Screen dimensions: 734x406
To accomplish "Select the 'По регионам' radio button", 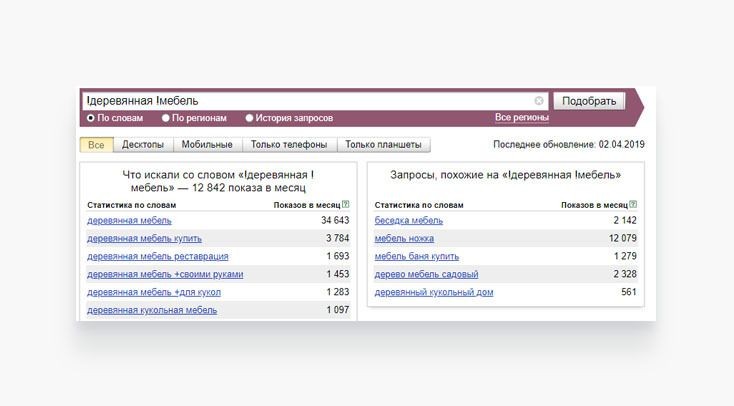I will point(165,118).
